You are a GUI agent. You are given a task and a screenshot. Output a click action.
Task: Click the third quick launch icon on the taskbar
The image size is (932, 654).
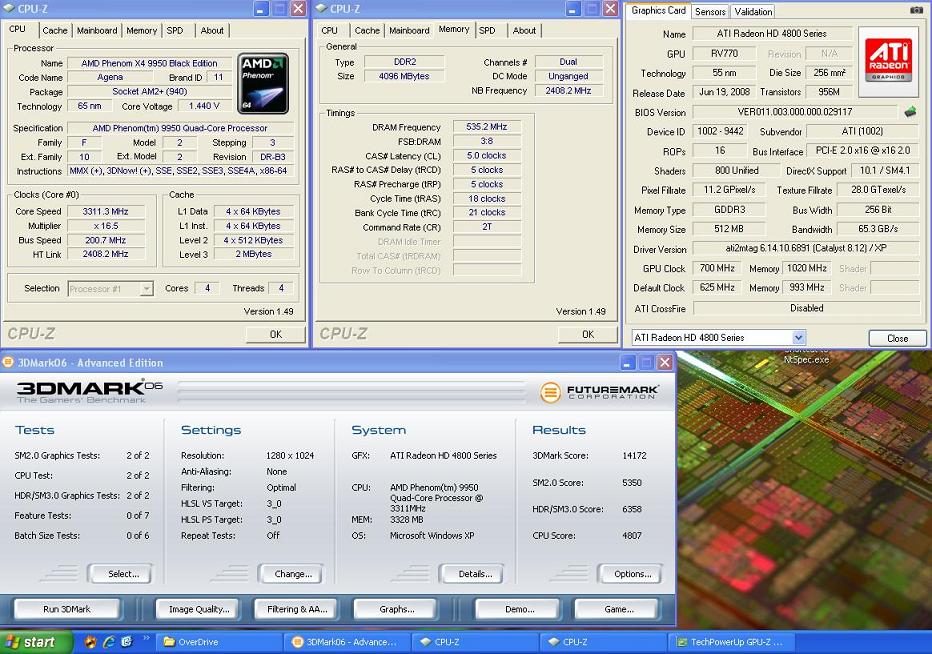pos(127,642)
